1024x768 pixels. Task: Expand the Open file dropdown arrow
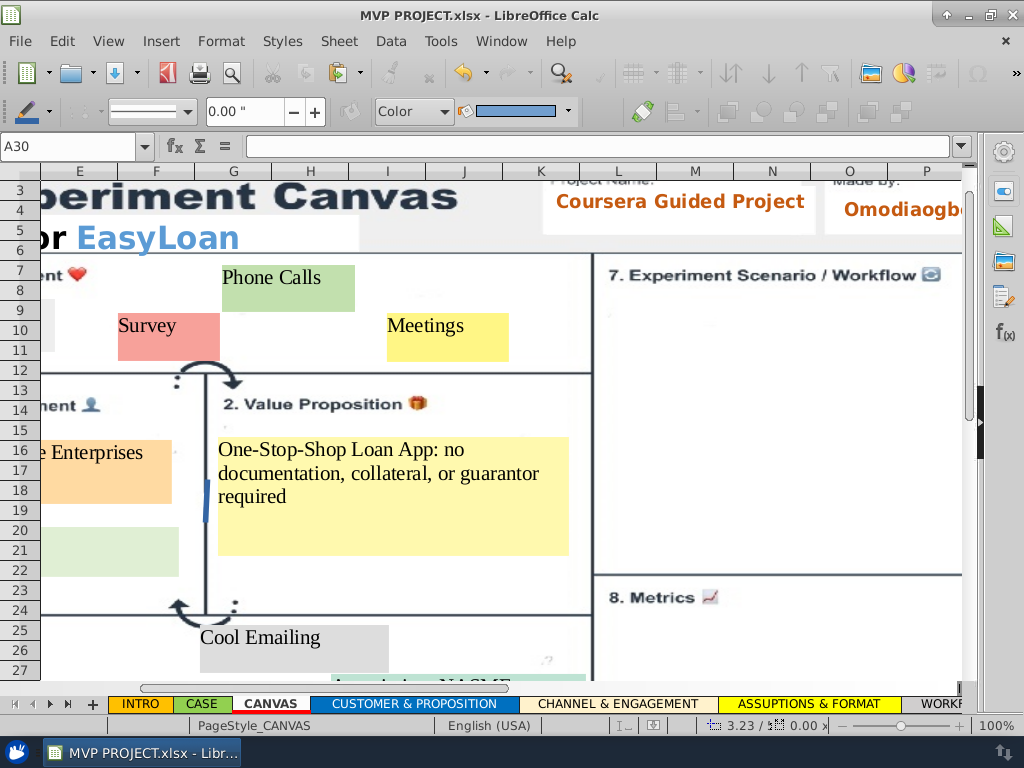[93, 73]
